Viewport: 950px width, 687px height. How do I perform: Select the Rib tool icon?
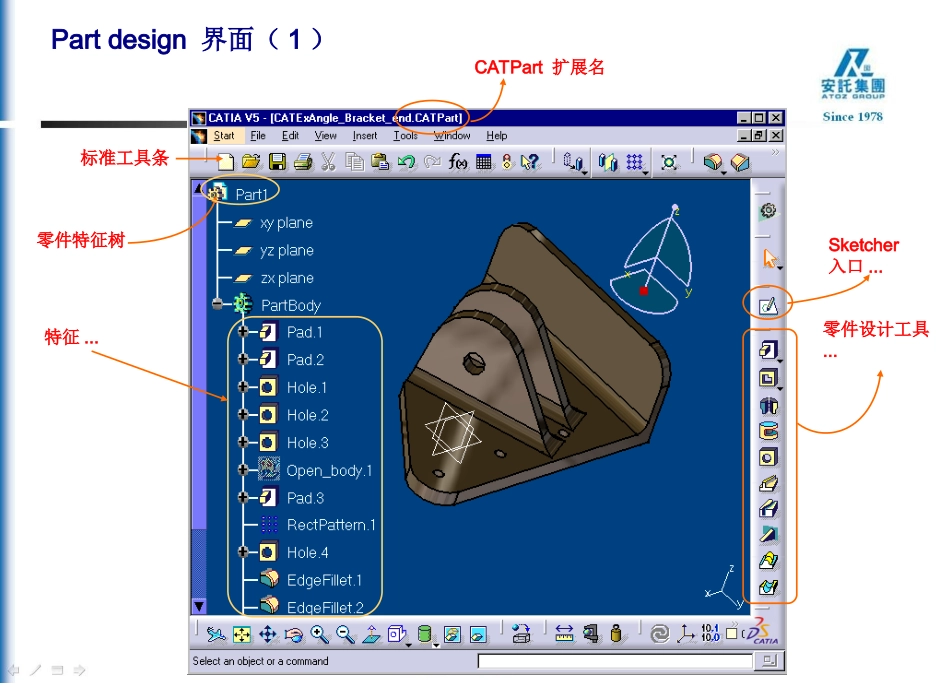768,483
